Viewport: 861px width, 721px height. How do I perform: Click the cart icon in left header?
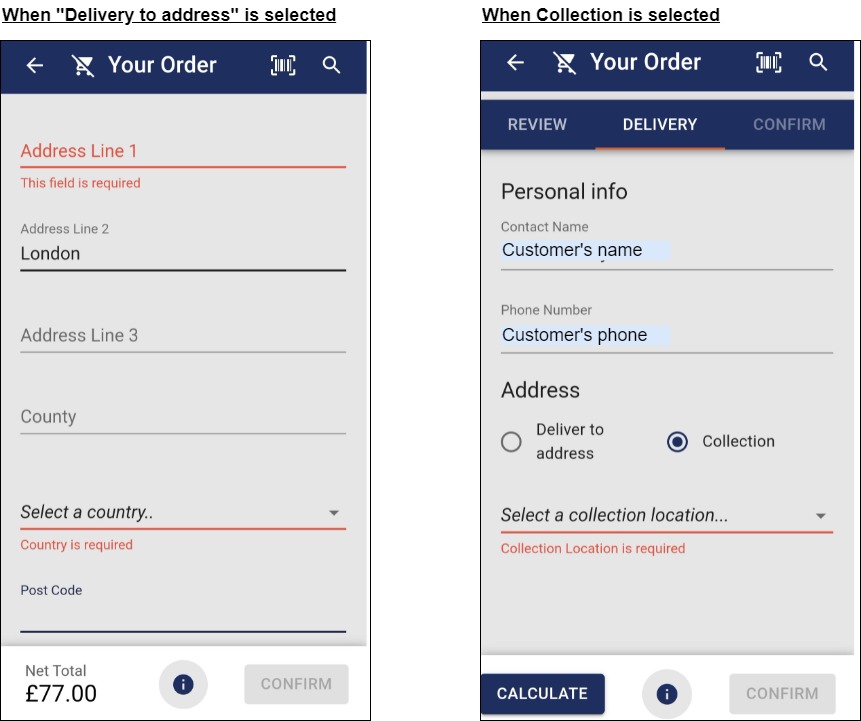pos(83,65)
